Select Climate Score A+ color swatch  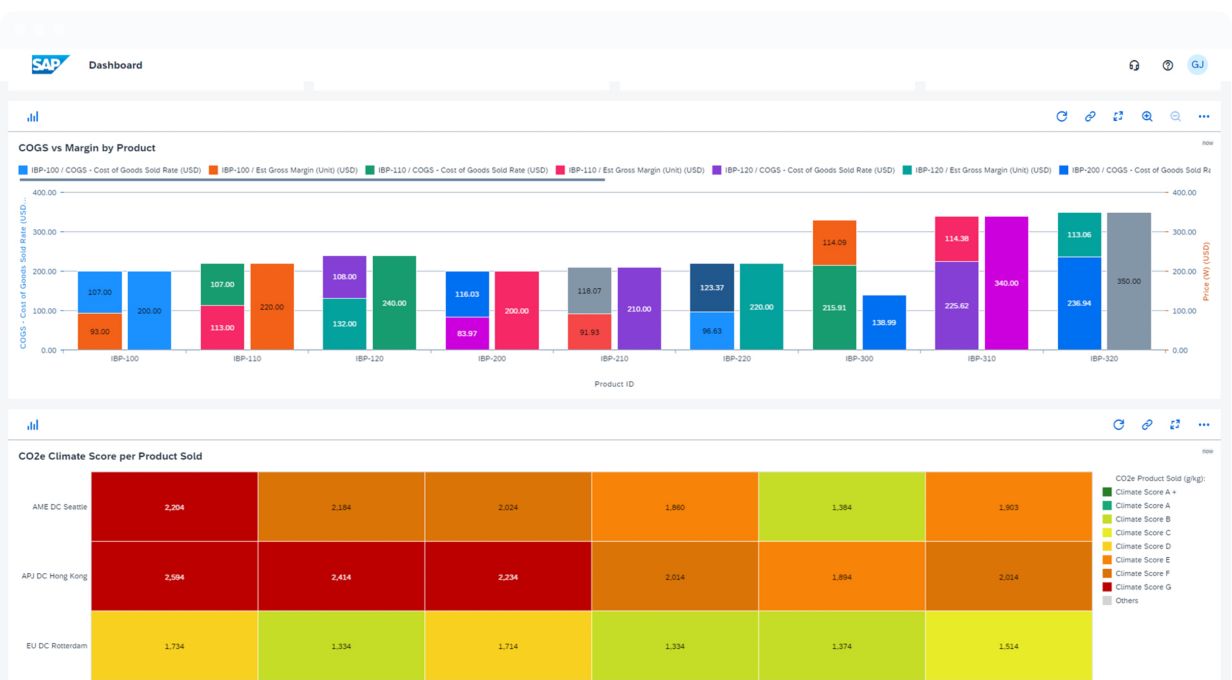coord(1107,492)
